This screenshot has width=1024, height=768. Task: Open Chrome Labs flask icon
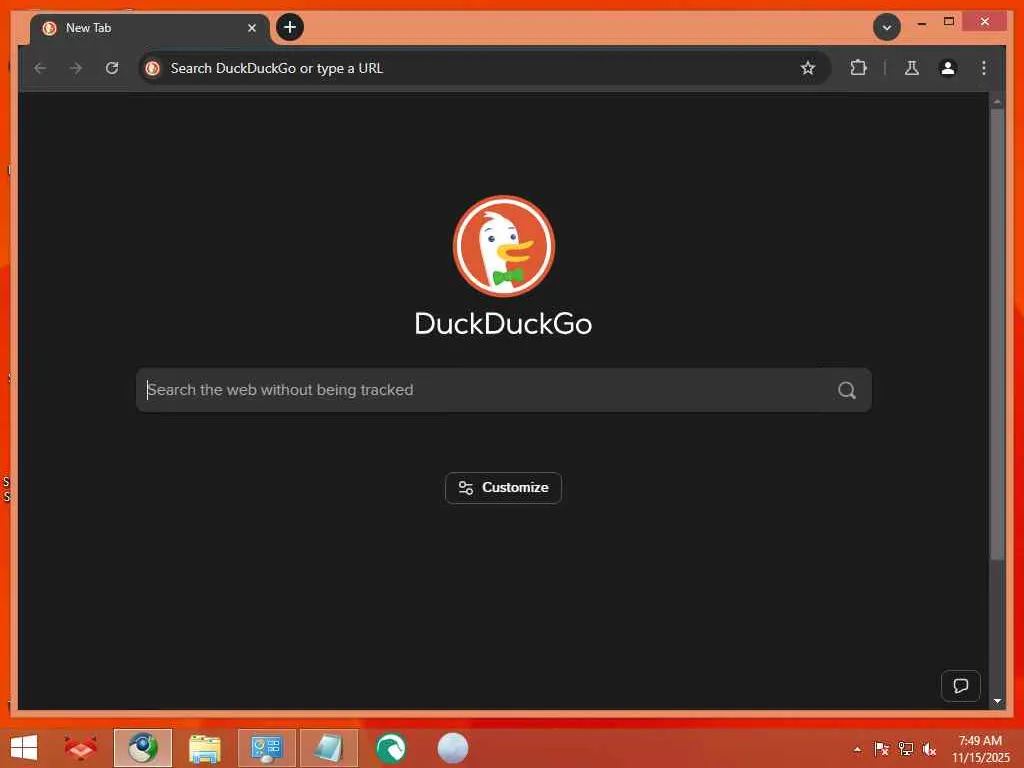click(912, 68)
